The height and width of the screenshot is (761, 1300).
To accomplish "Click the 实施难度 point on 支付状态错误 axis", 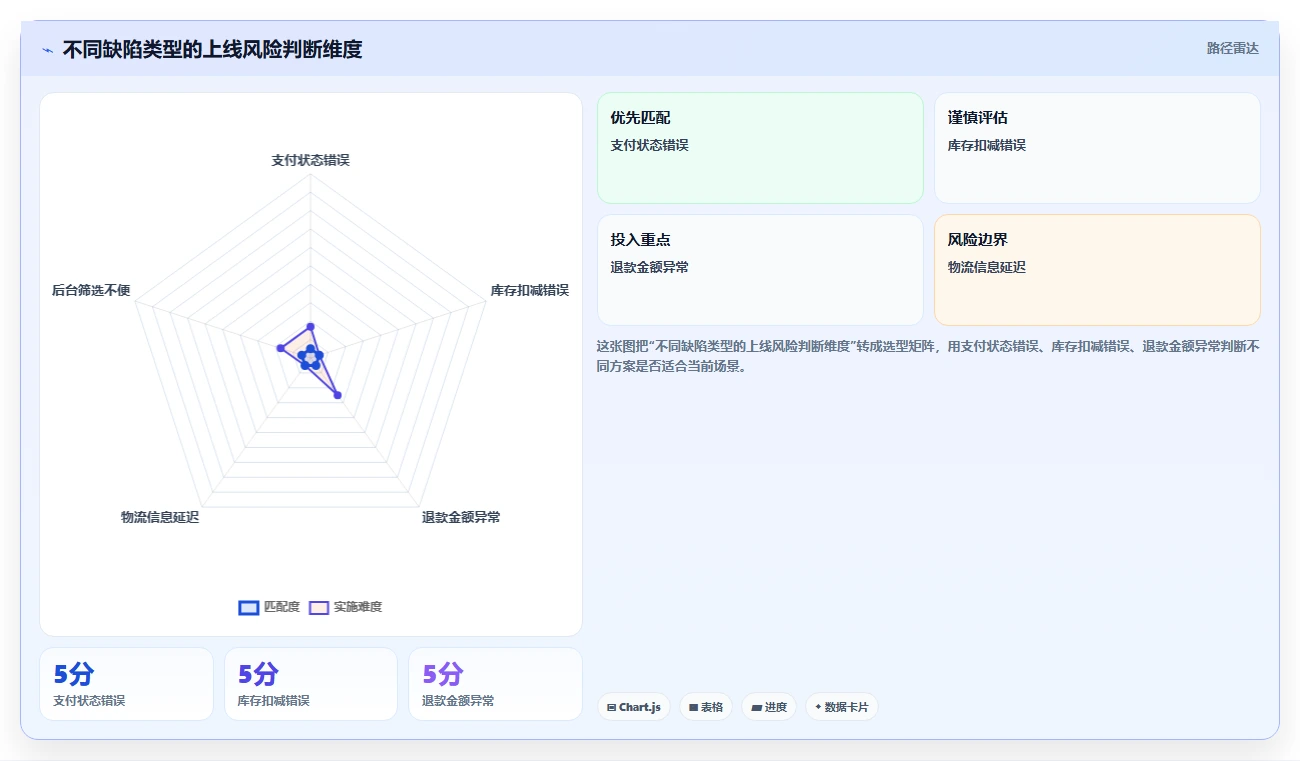I will tap(310, 326).
